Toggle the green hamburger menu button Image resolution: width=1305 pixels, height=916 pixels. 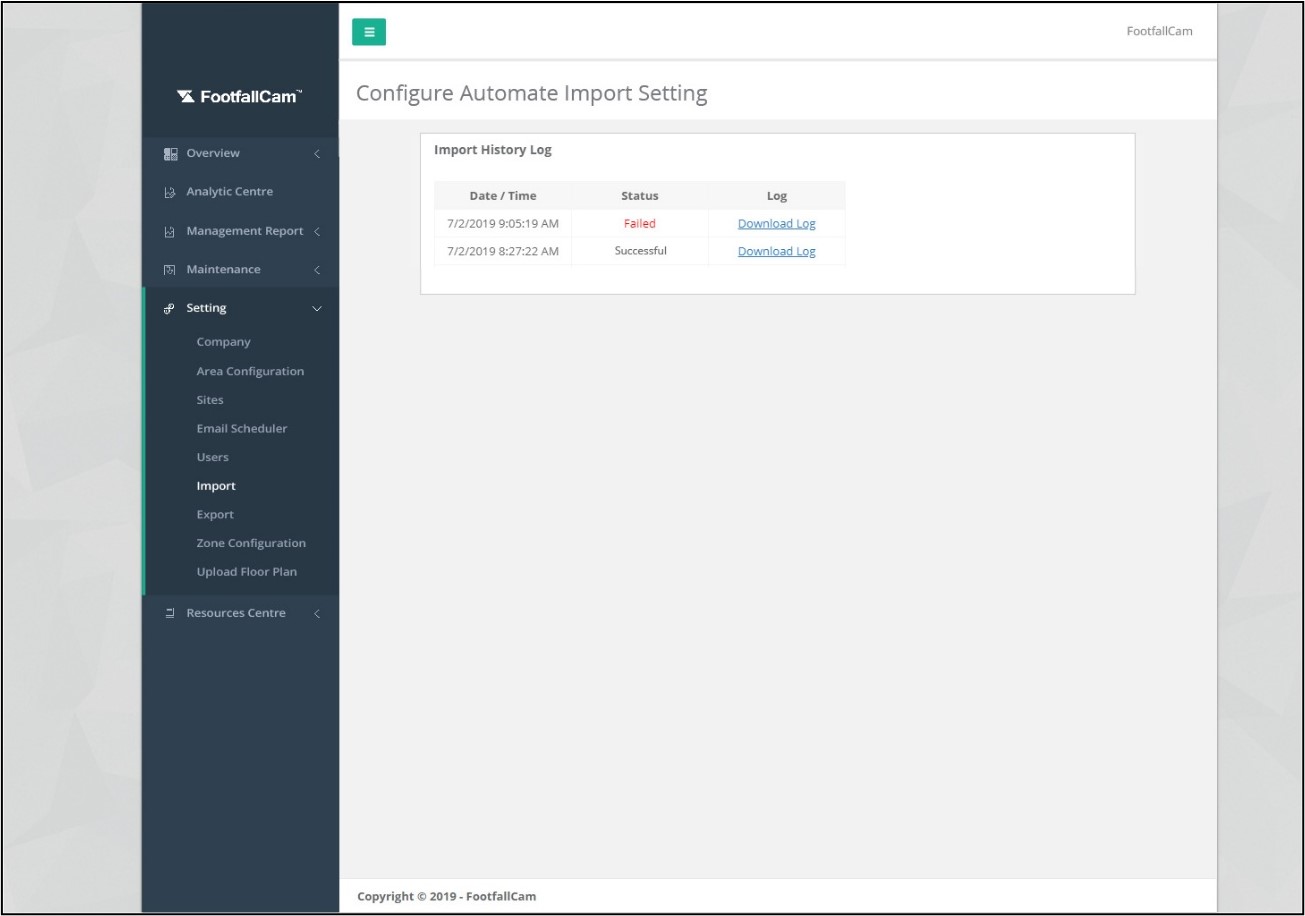369,32
